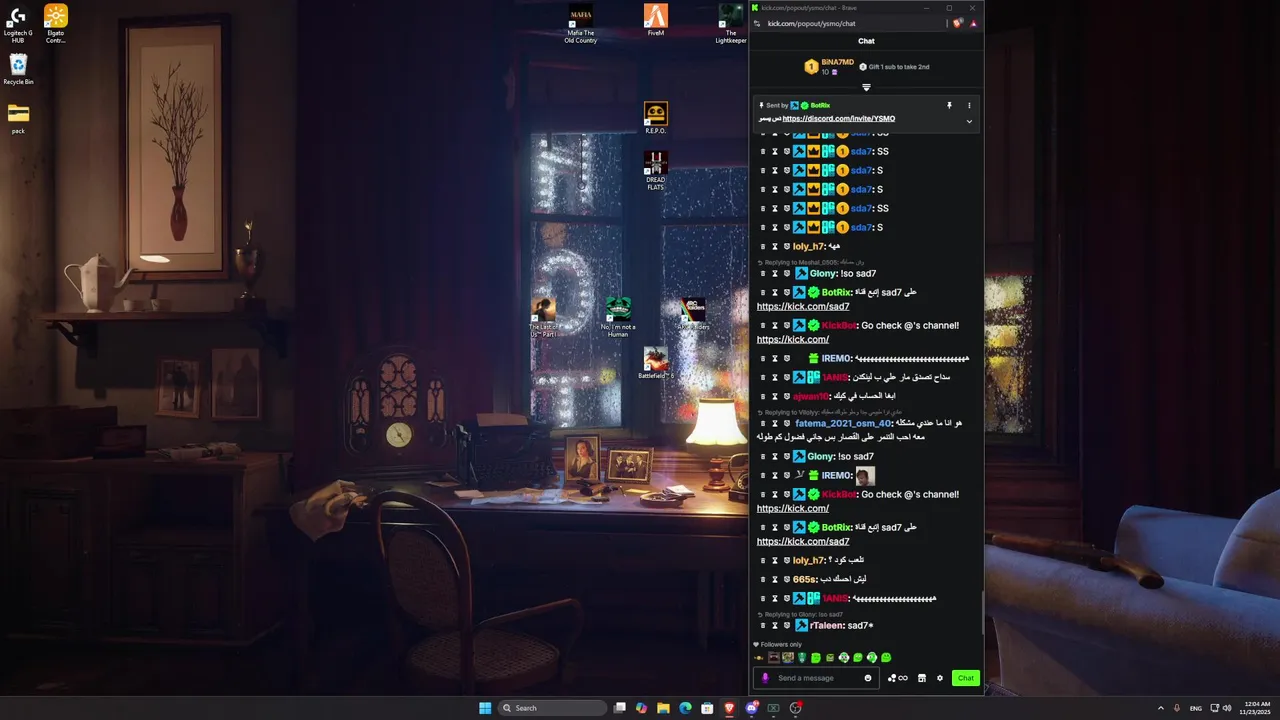Open Copilot from the taskbar
This screenshot has width=1280, height=720.
(x=641, y=708)
